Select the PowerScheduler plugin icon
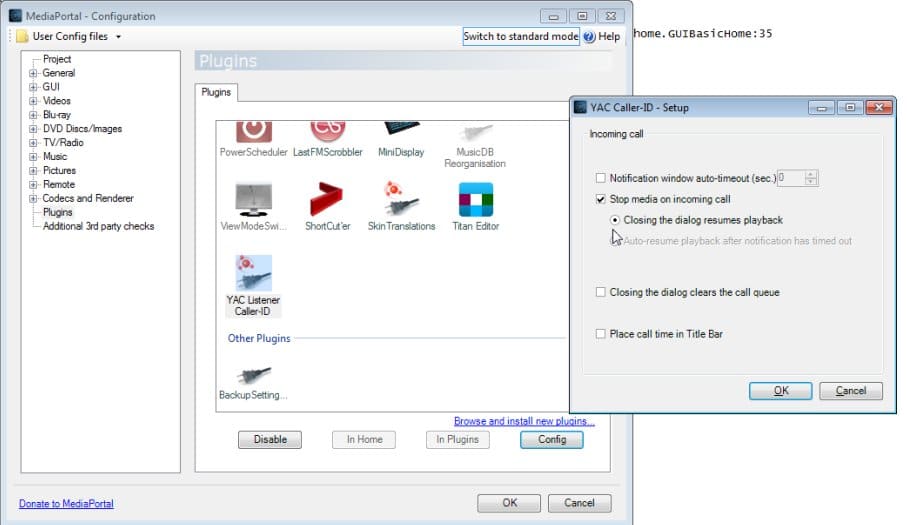The height and width of the screenshot is (525, 907). pos(253,132)
